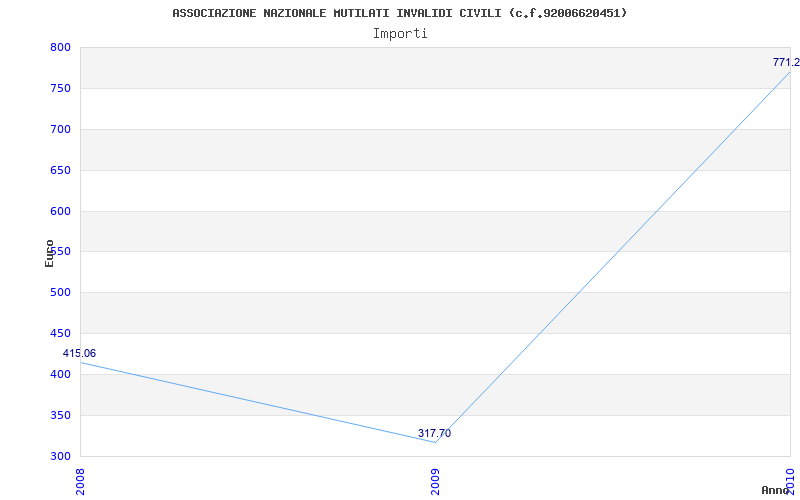Select the 771.2 data label

click(786, 62)
